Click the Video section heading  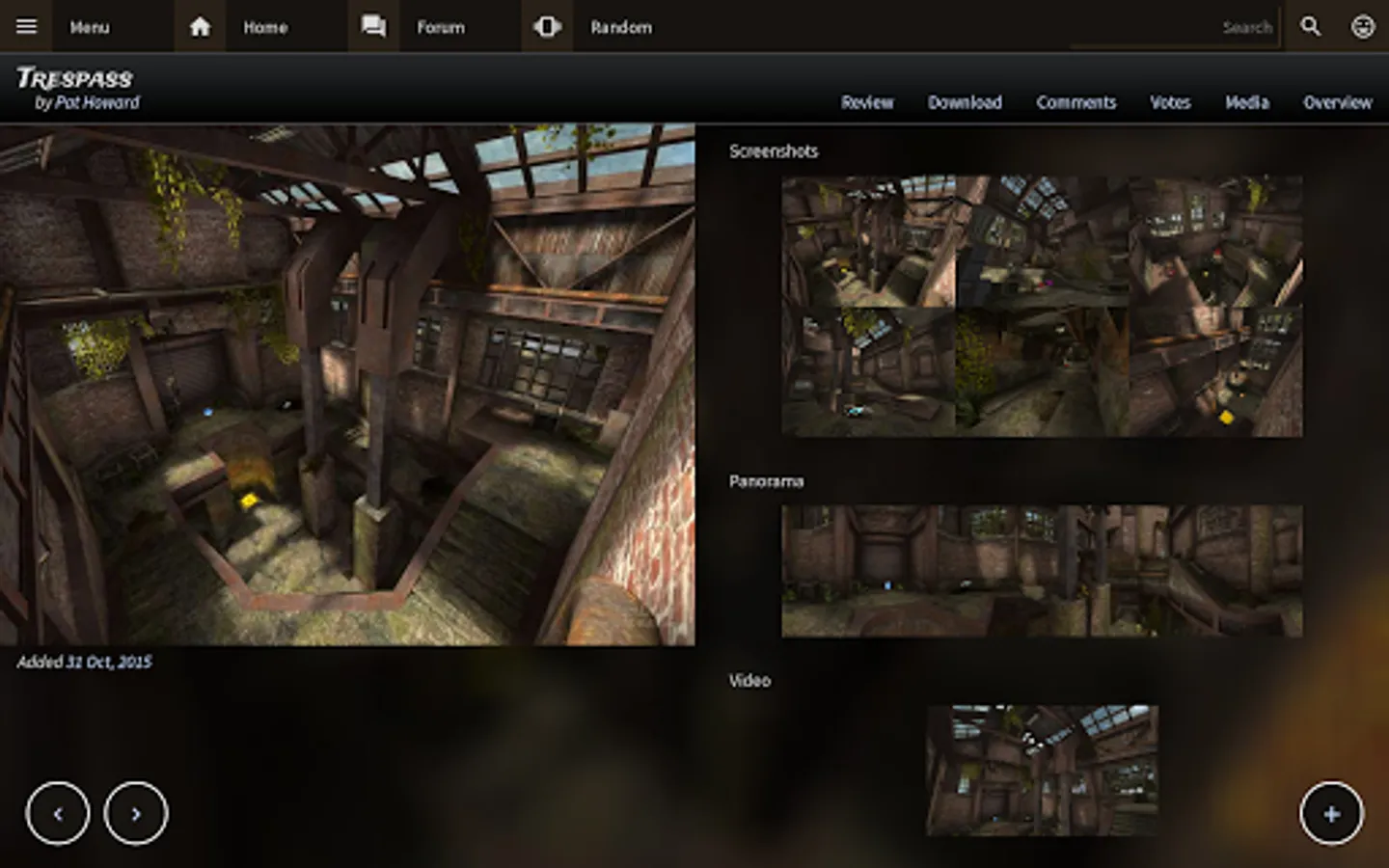pos(749,681)
